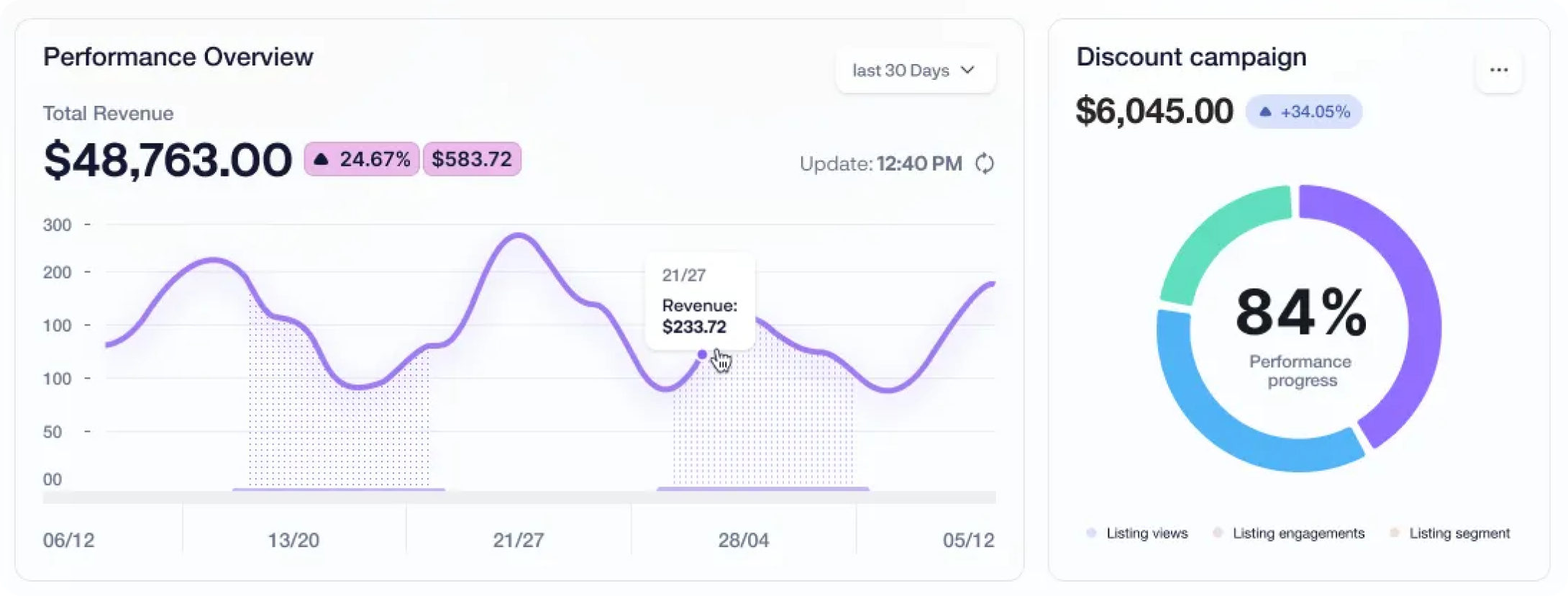The height and width of the screenshot is (596, 1568).
Task: Select the 13/20 date range
Action: point(293,540)
